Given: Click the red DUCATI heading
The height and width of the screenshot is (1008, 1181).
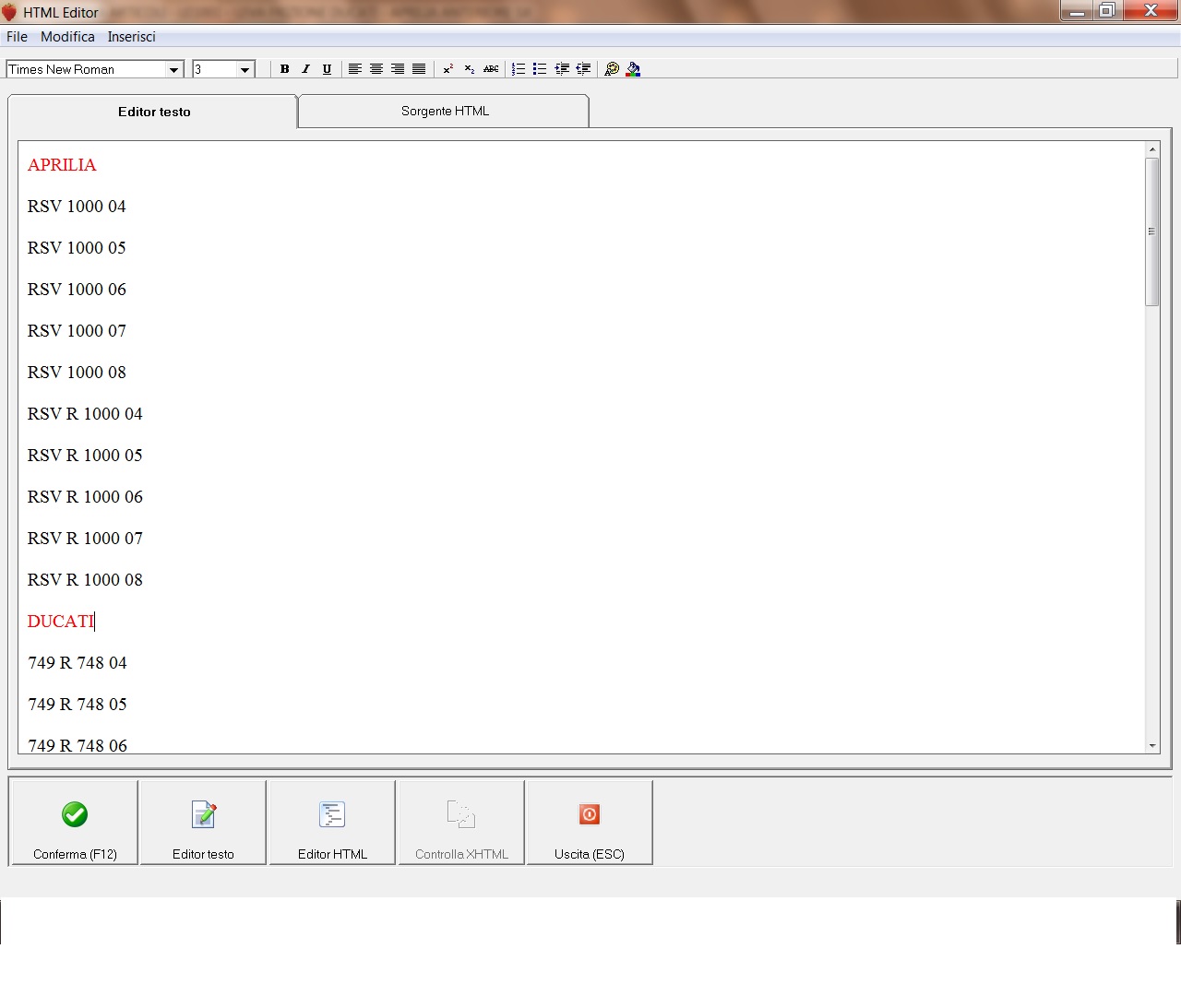Looking at the screenshot, I should 61,622.
